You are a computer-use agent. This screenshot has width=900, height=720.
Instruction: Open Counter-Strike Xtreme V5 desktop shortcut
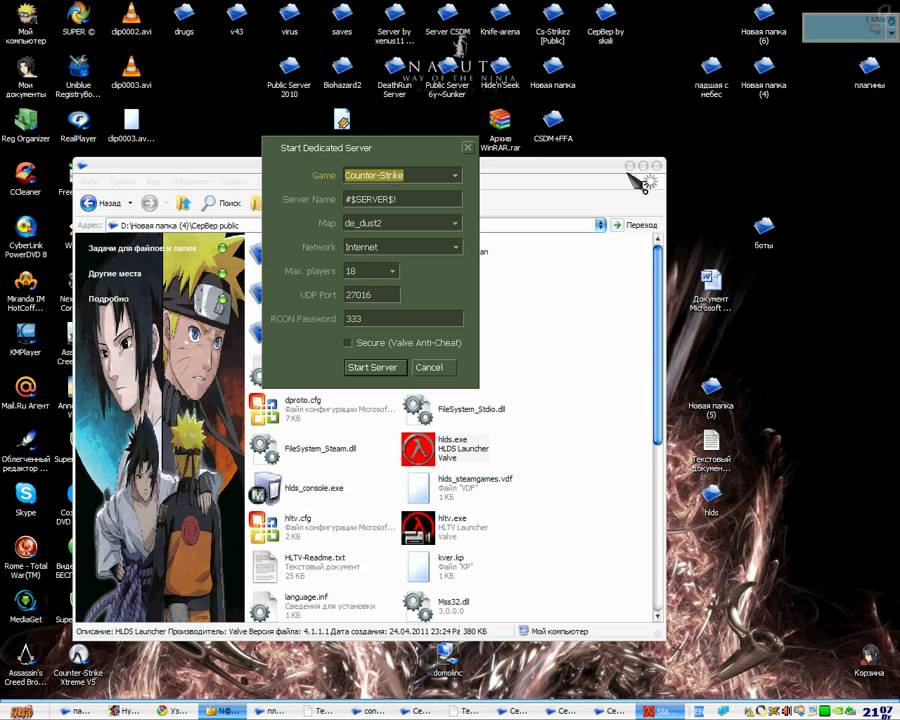click(x=78, y=665)
